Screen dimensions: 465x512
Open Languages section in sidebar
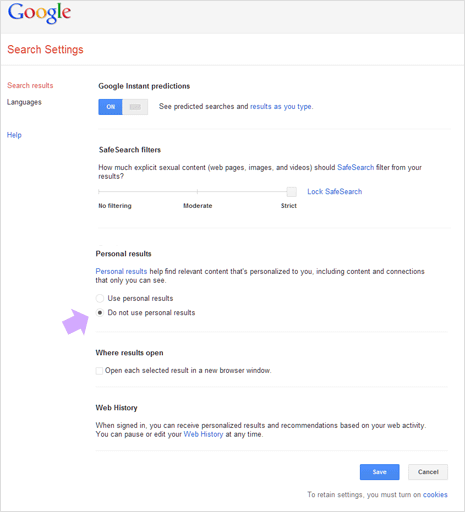(x=24, y=102)
